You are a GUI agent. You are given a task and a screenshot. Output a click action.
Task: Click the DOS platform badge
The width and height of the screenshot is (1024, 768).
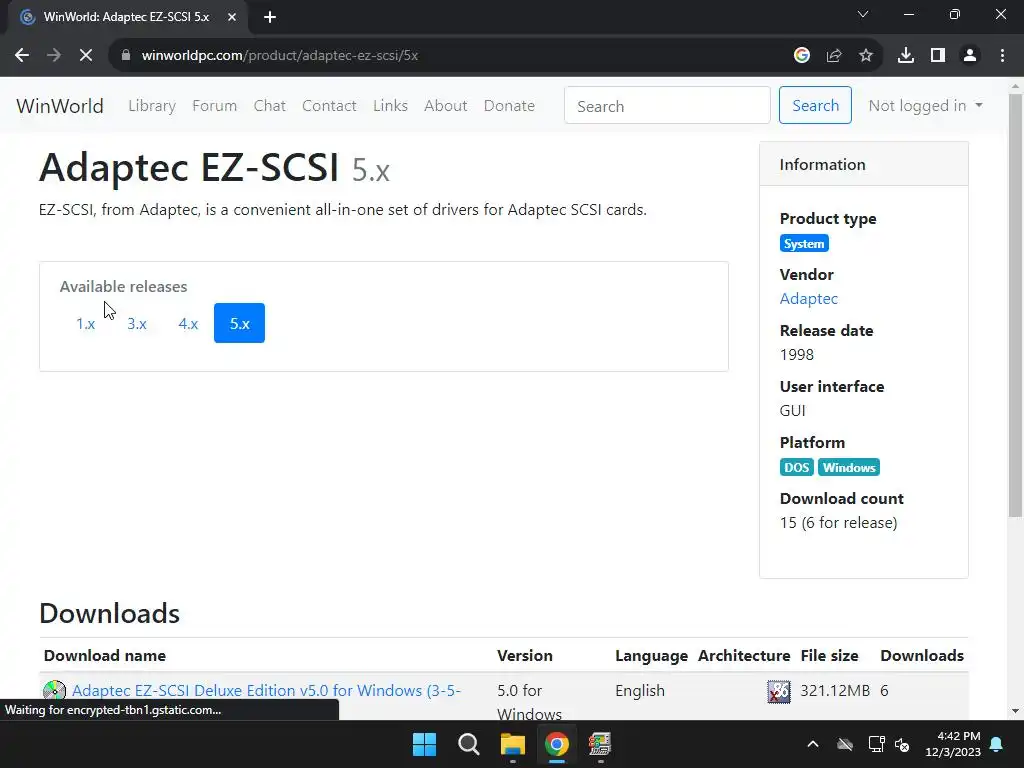796,468
